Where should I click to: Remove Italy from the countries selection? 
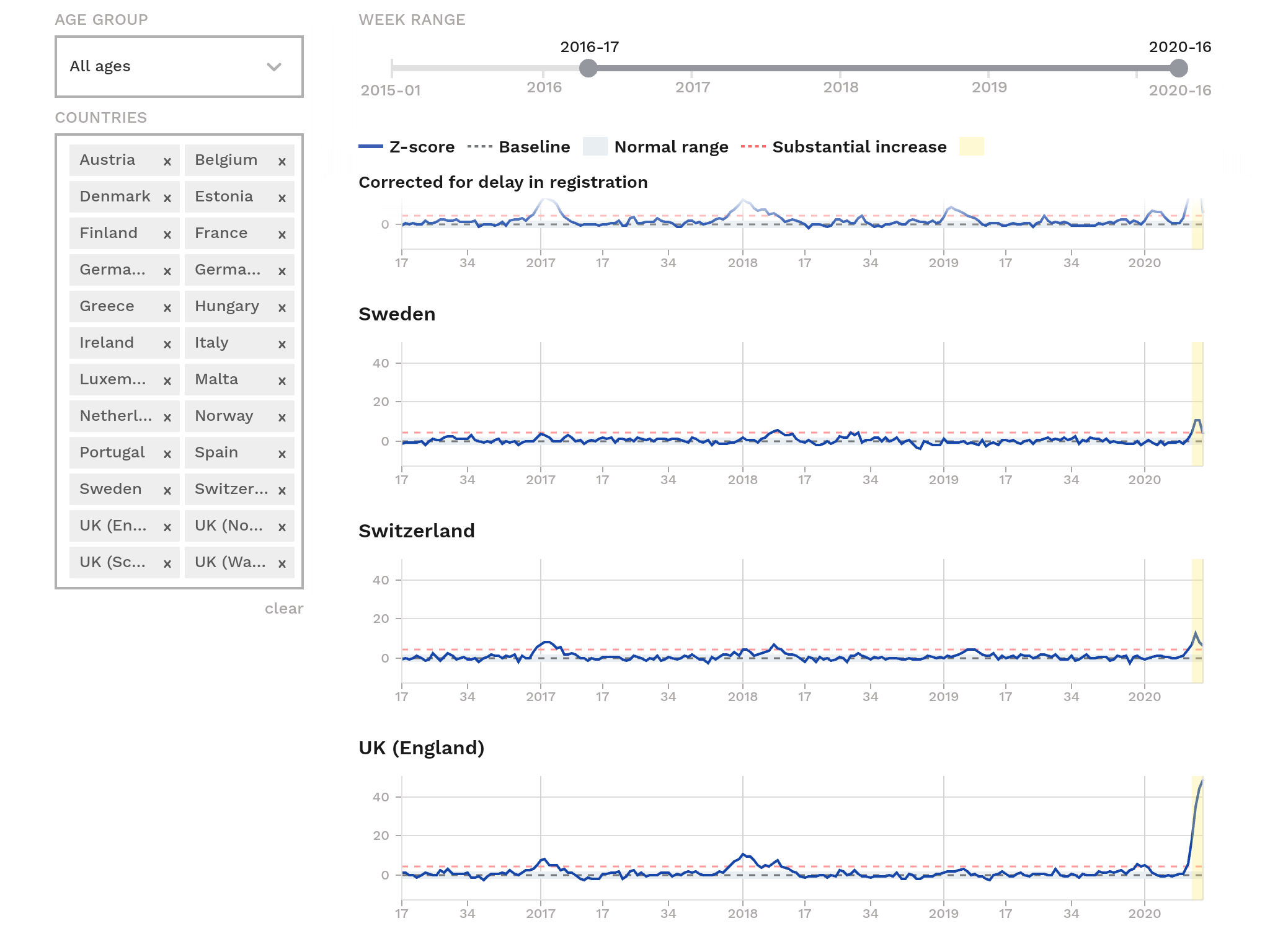pyautogui.click(x=282, y=345)
